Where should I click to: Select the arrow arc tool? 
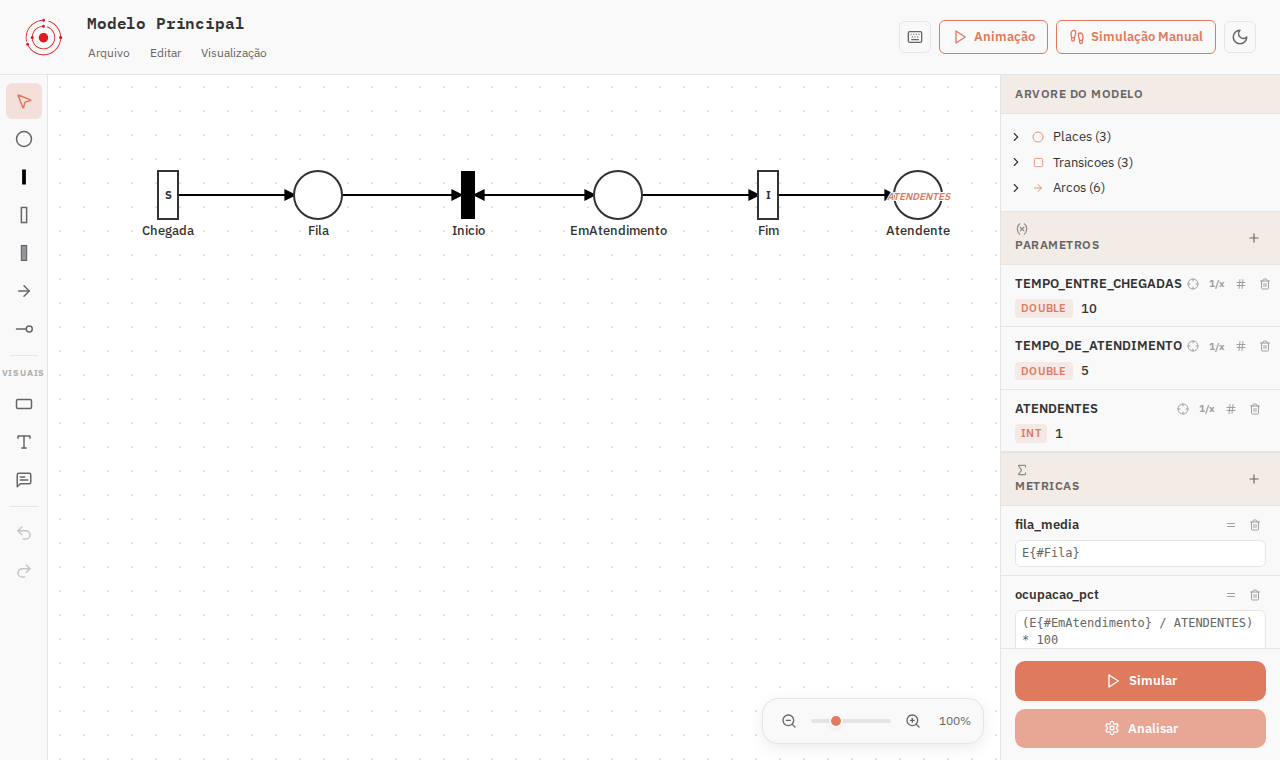point(24,291)
